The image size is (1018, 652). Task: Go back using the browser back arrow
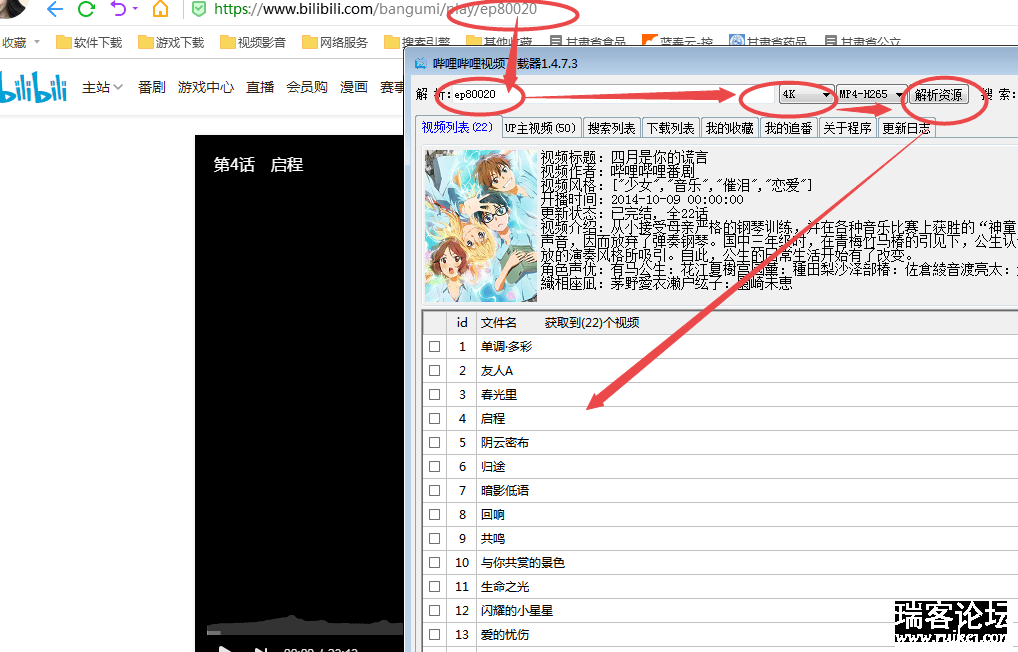click(55, 9)
